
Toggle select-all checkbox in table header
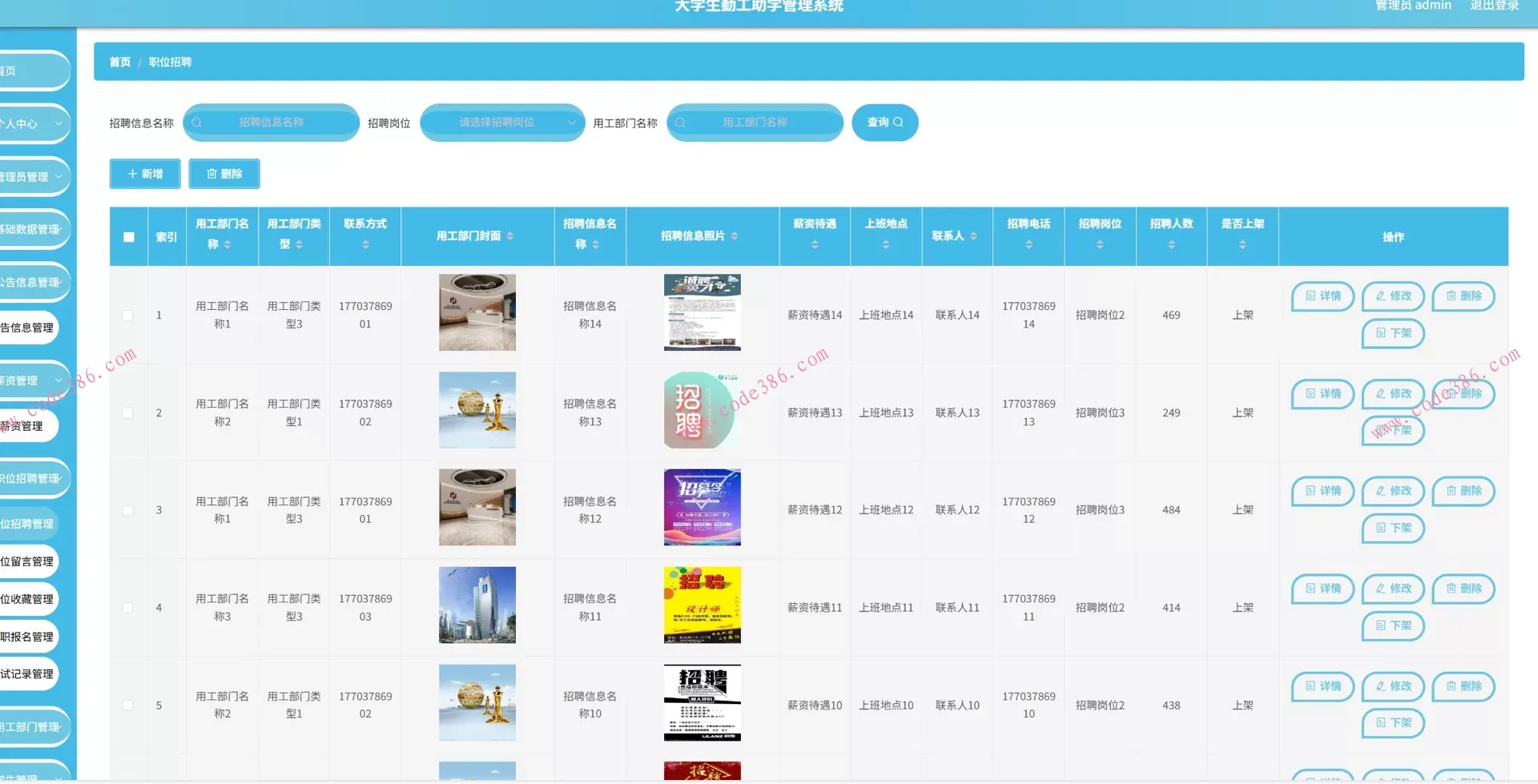coord(129,237)
